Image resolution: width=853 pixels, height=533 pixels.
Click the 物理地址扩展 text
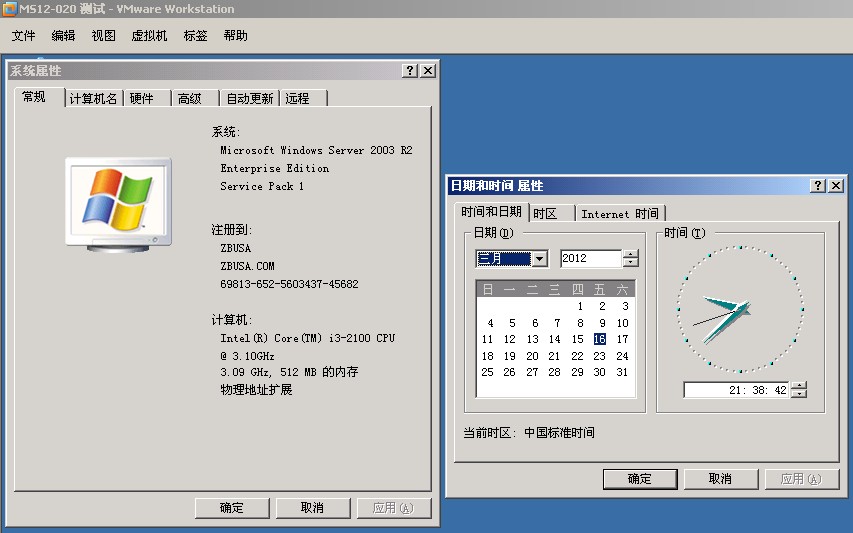pyautogui.click(x=256, y=390)
